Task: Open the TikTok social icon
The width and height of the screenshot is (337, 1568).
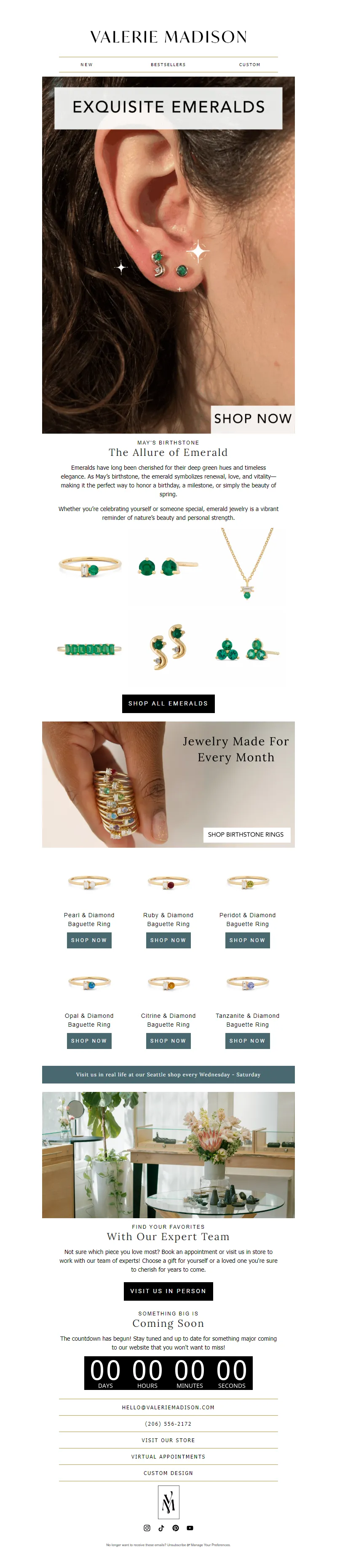Action: click(161, 1527)
